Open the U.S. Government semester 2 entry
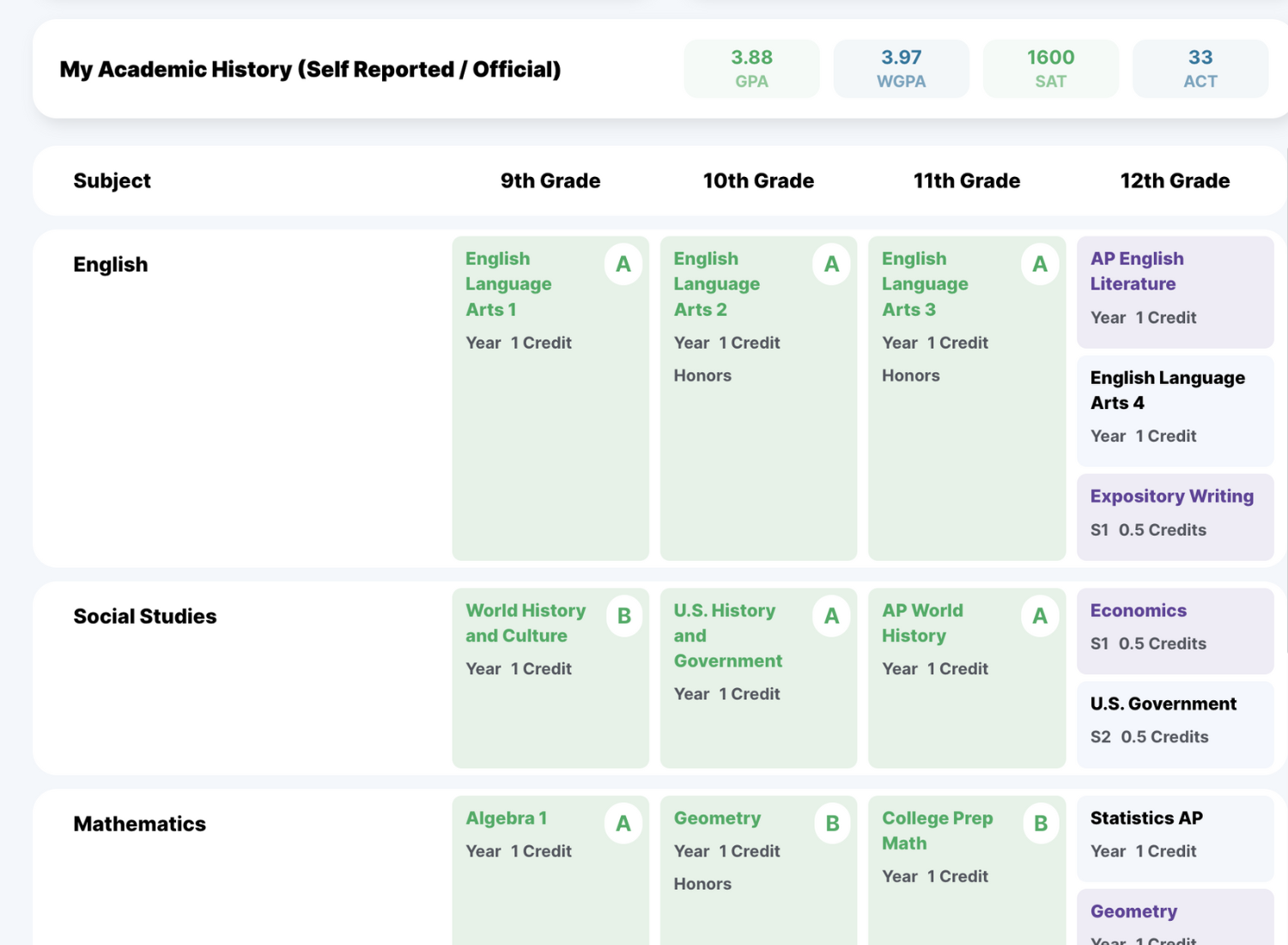This screenshot has height=945, width=1288. (1175, 722)
